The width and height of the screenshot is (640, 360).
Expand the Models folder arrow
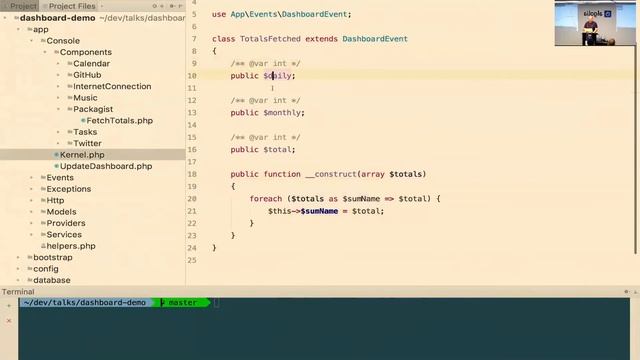(31, 212)
